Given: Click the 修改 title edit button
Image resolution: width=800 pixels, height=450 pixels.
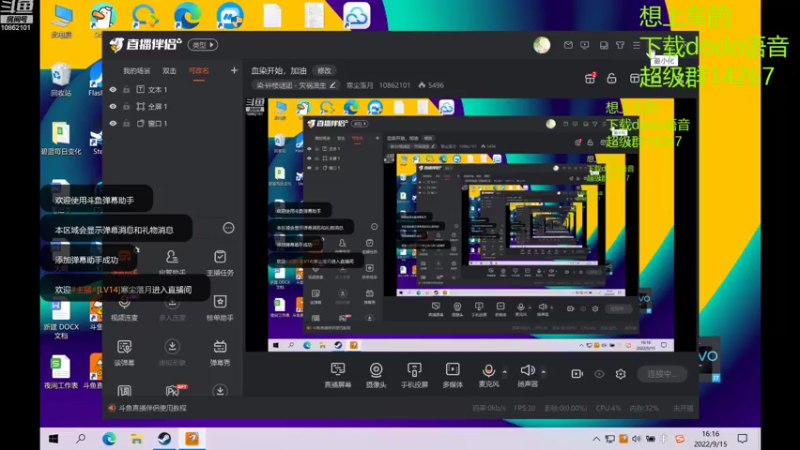Looking at the screenshot, I should (x=324, y=70).
